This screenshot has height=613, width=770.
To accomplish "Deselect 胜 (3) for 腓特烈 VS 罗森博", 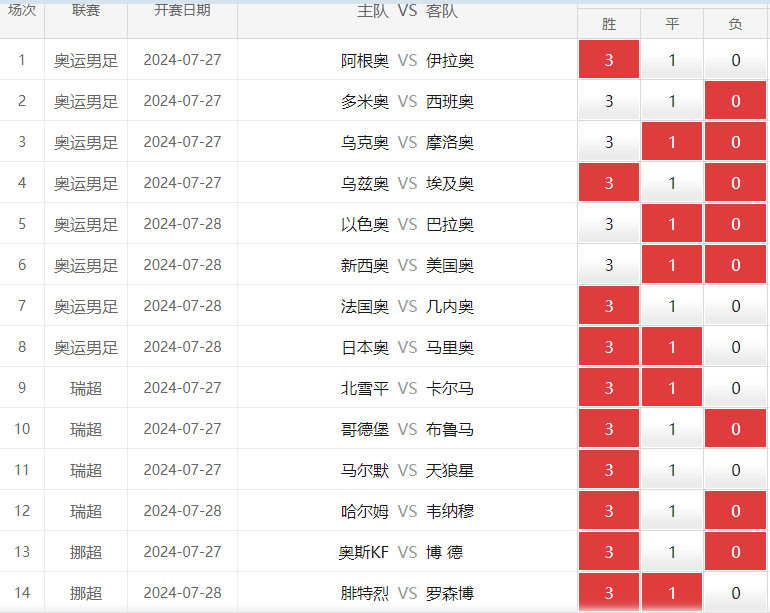I will click(x=609, y=592).
